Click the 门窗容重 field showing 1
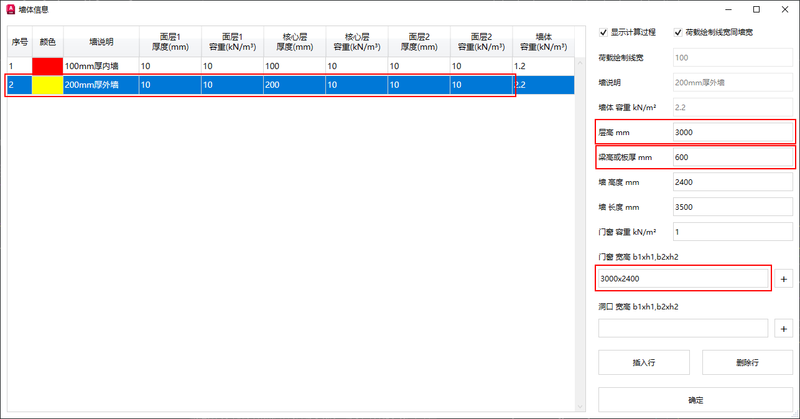Screen dimensions: 800x419 click(733, 232)
